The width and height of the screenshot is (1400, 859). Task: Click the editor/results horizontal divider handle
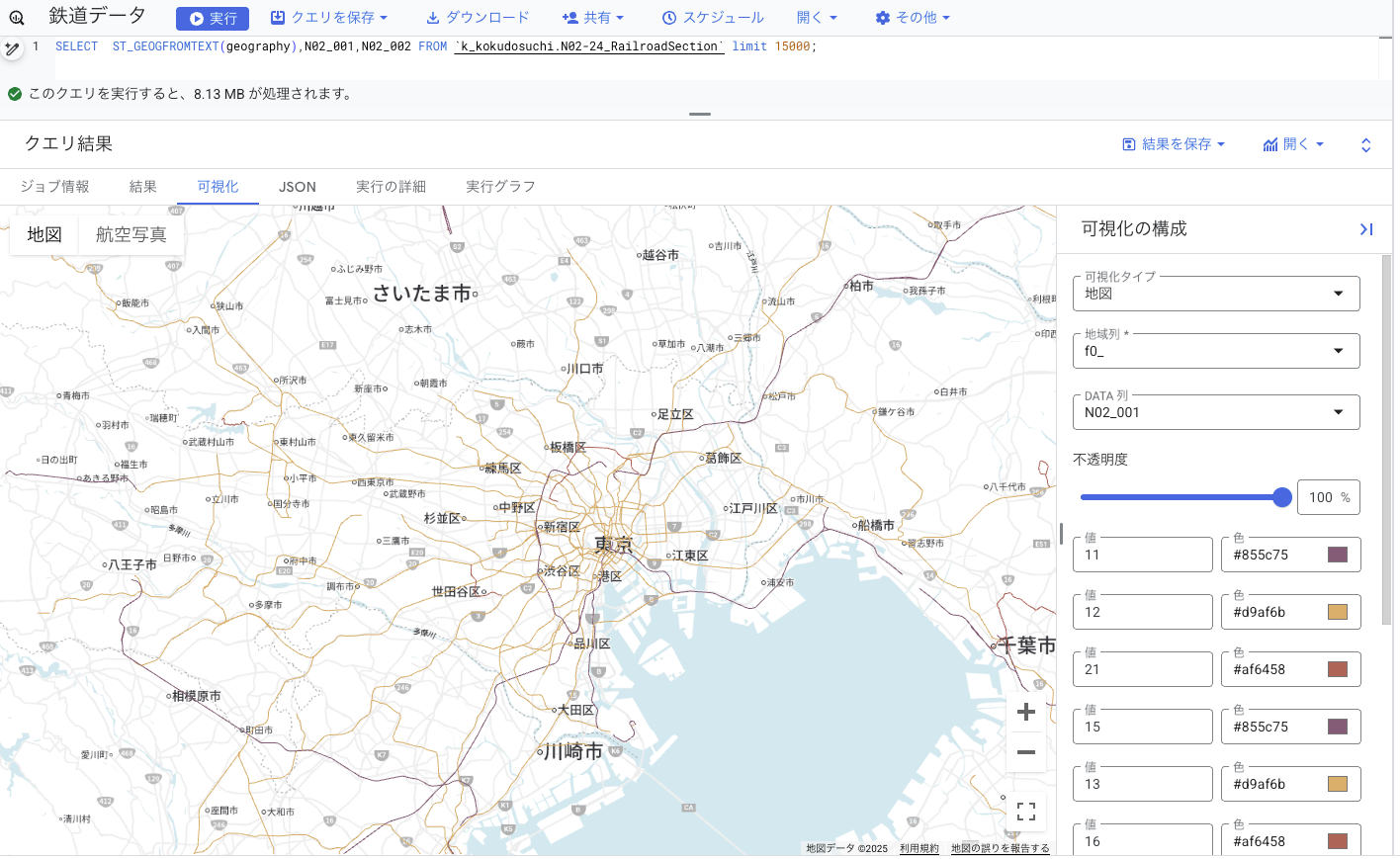tap(700, 114)
